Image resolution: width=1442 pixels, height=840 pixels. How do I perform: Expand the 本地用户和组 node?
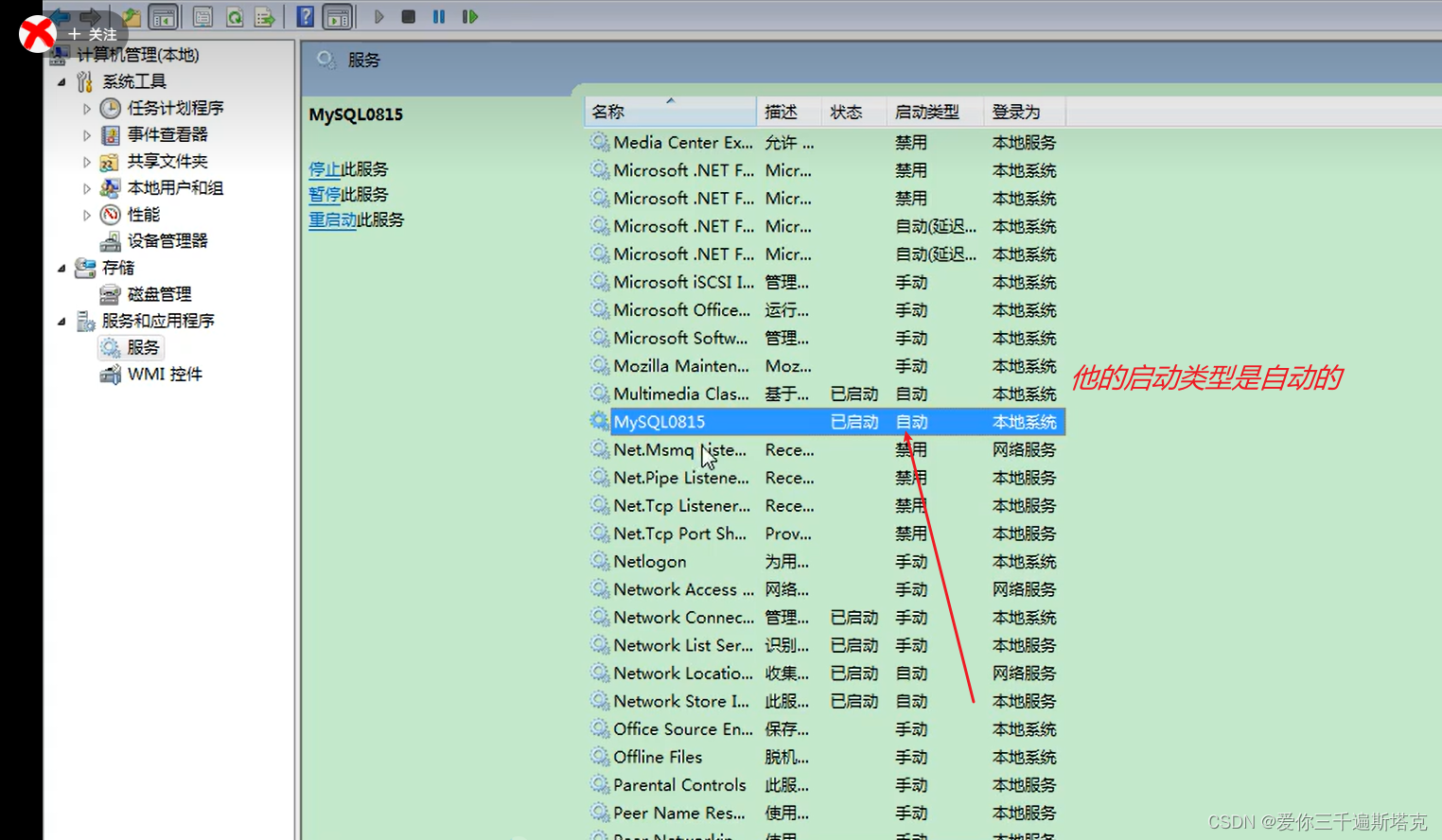86,187
